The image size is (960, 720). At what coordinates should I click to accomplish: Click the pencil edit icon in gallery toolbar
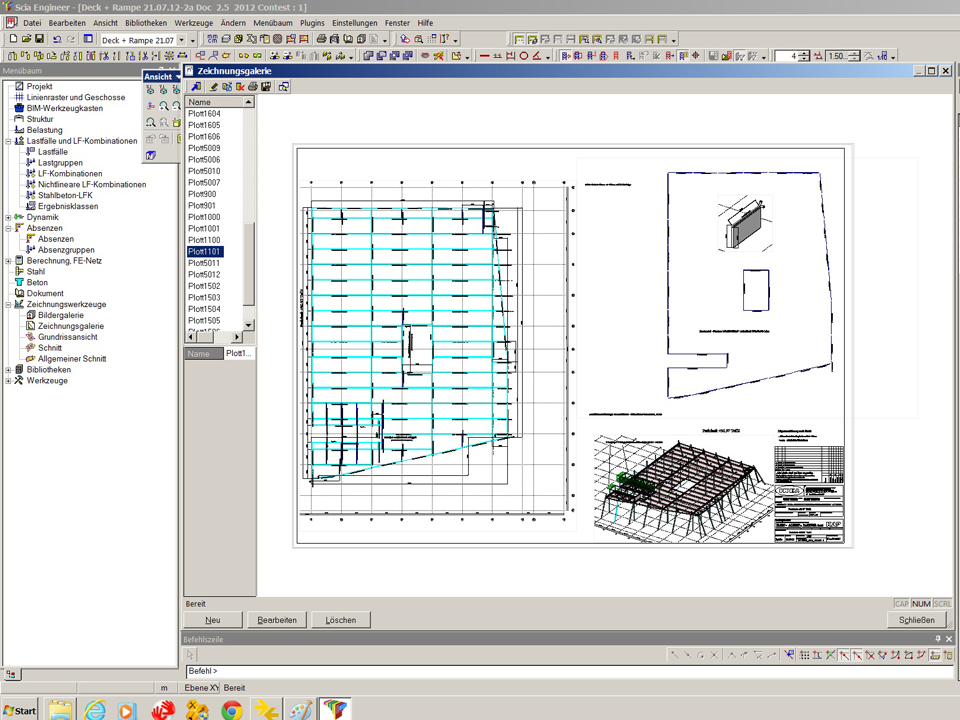click(213, 87)
